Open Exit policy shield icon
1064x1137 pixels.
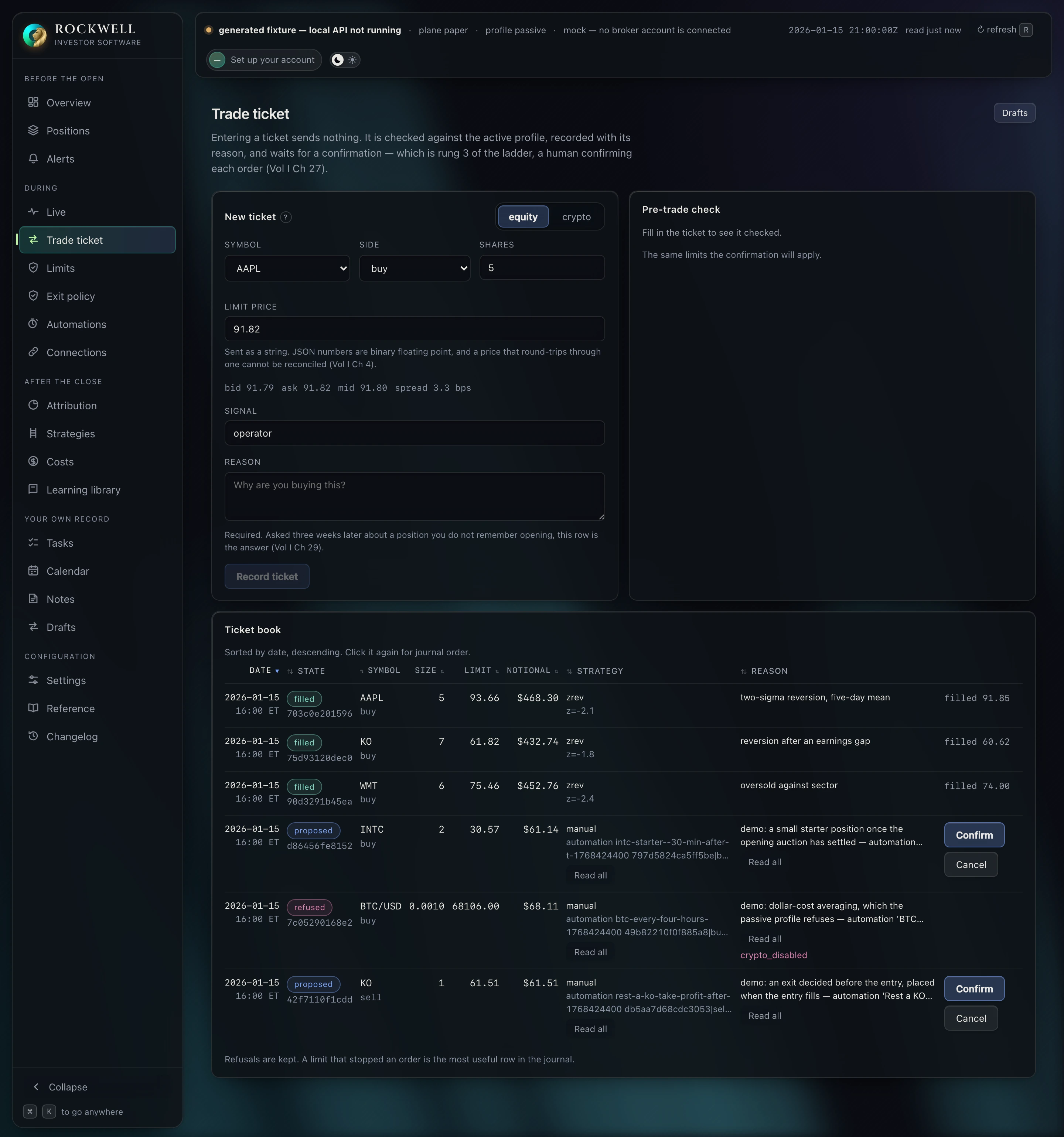33,295
